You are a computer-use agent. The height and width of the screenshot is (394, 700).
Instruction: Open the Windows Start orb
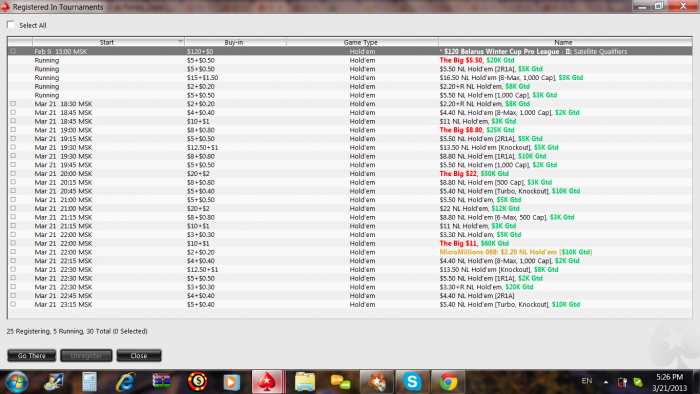(17, 382)
